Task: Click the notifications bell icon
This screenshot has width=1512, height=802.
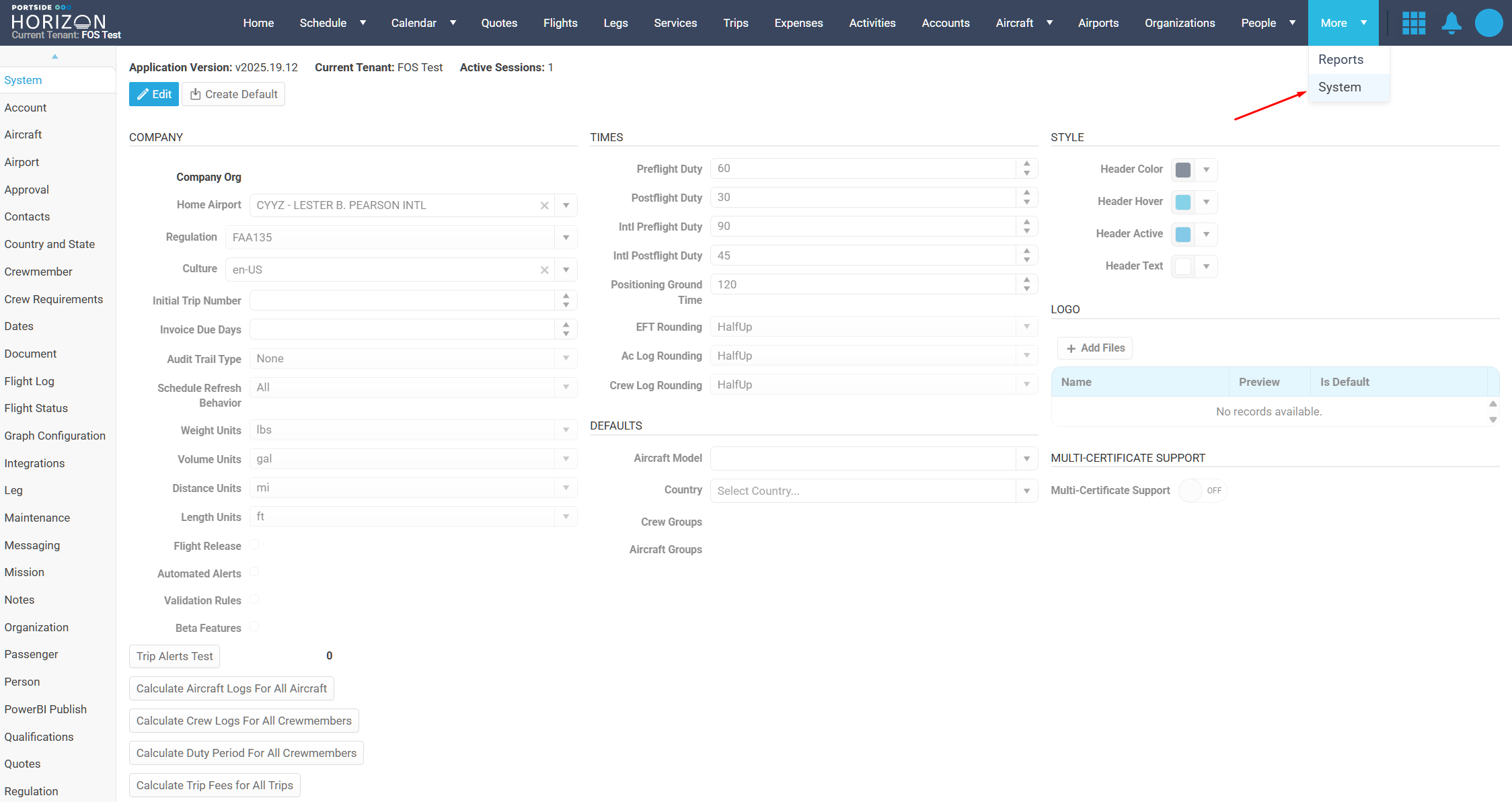Action: click(x=1451, y=23)
